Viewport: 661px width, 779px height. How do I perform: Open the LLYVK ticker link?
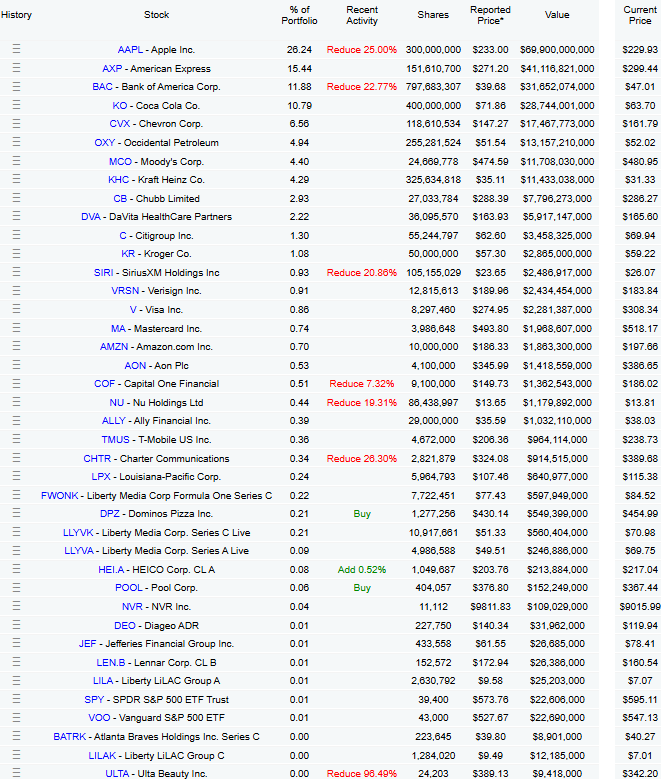coord(78,533)
